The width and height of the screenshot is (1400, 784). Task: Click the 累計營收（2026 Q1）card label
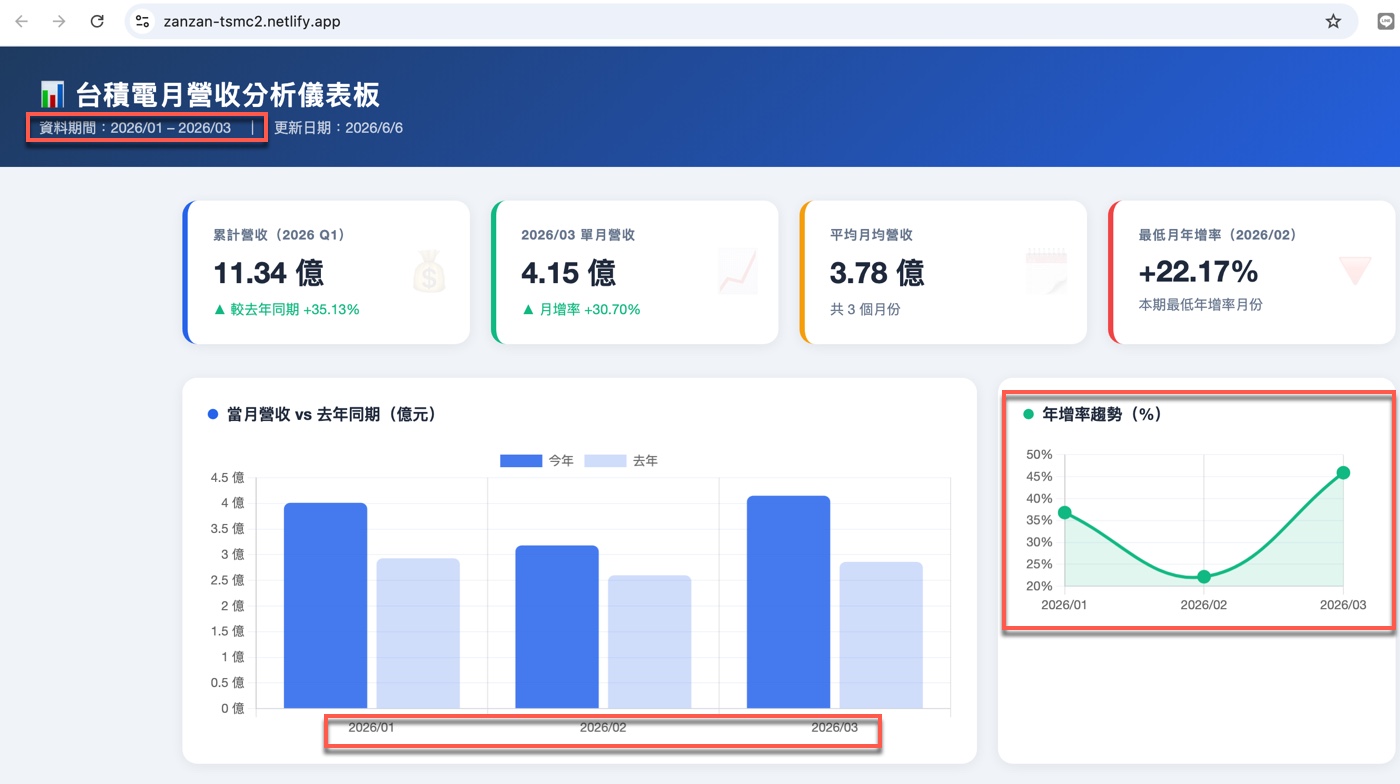pyautogui.click(x=279, y=235)
